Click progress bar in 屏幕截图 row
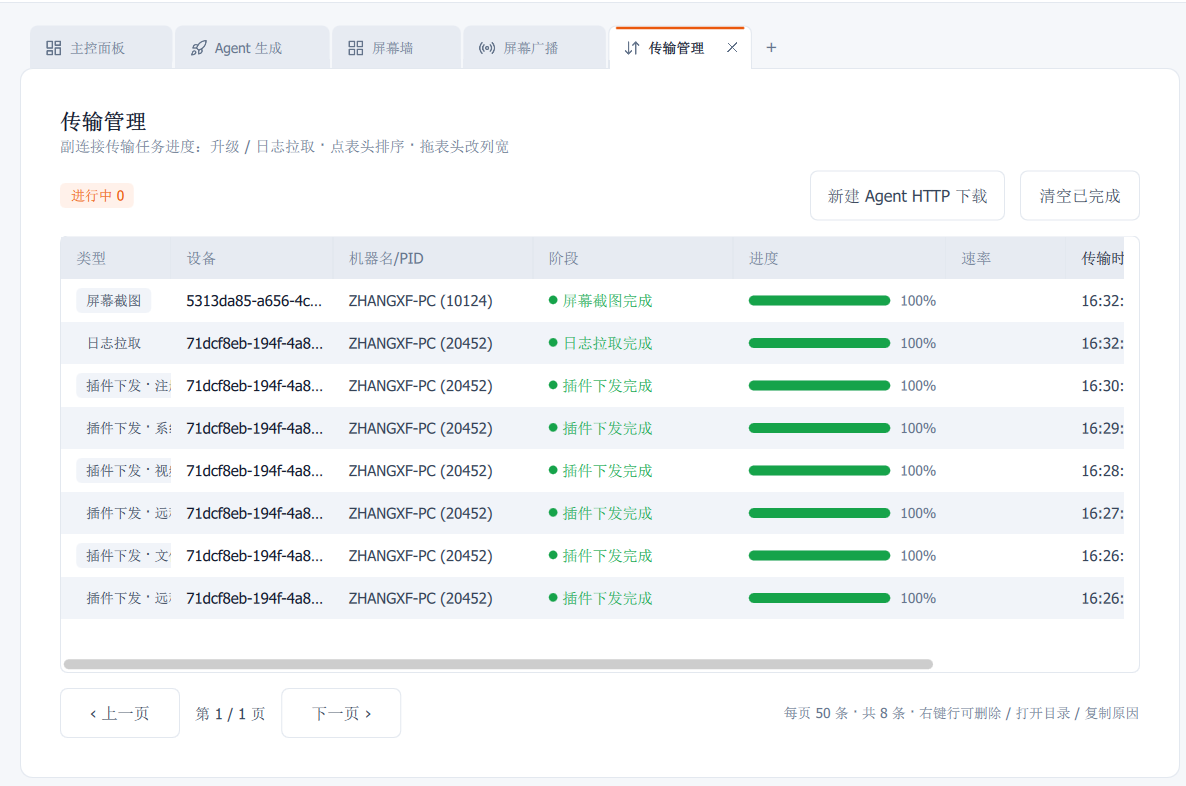1186x786 pixels. point(819,301)
